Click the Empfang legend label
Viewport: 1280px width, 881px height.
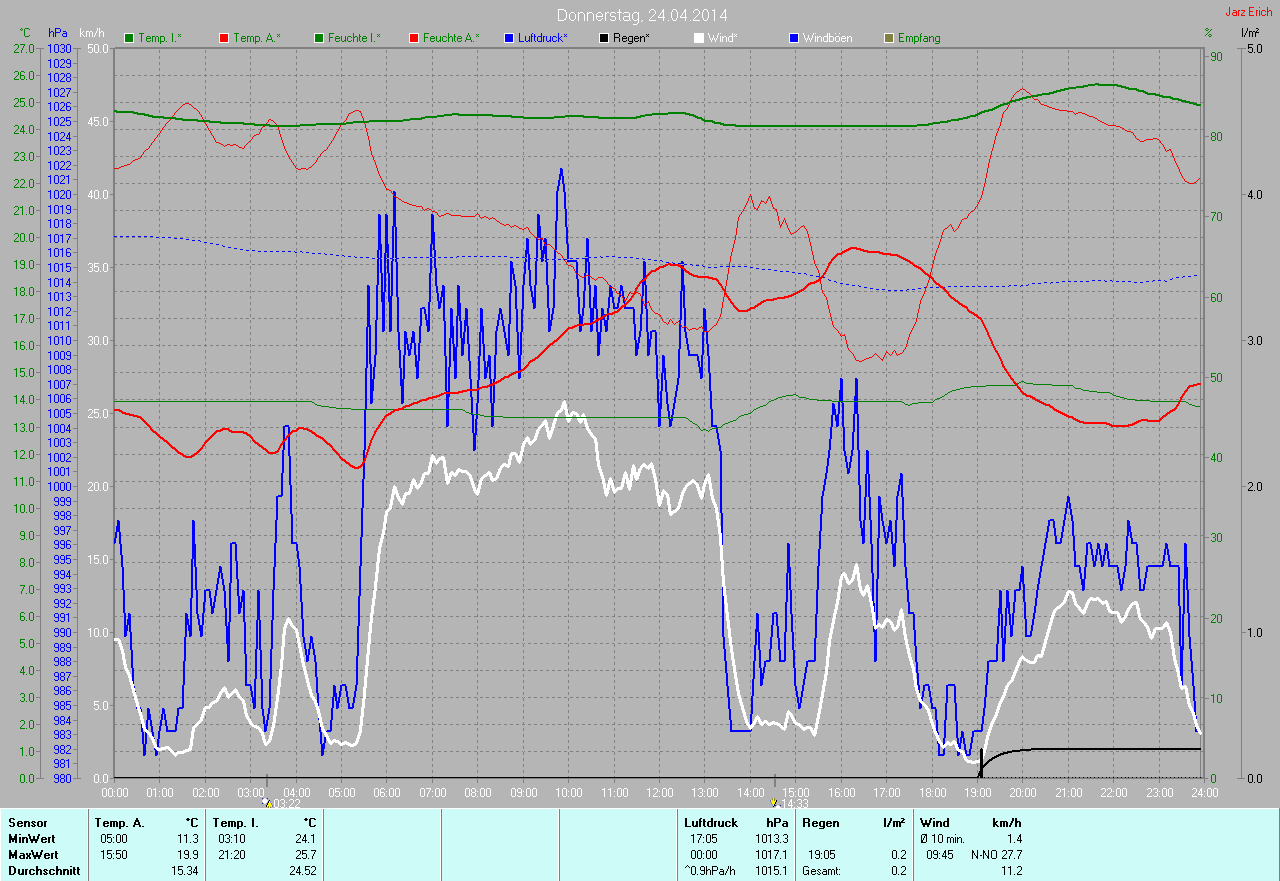pos(919,38)
